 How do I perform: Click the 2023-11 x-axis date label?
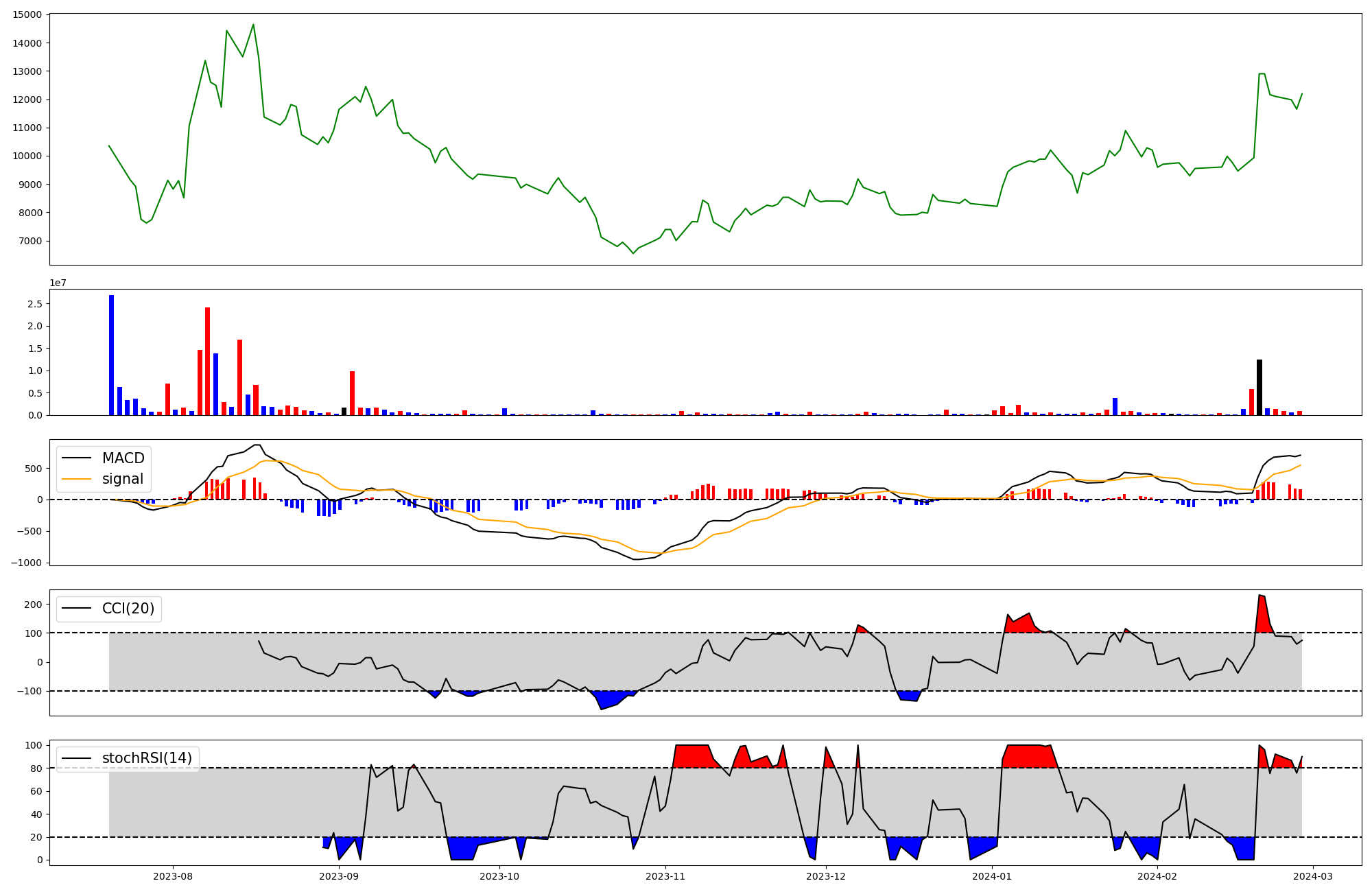coord(665,876)
